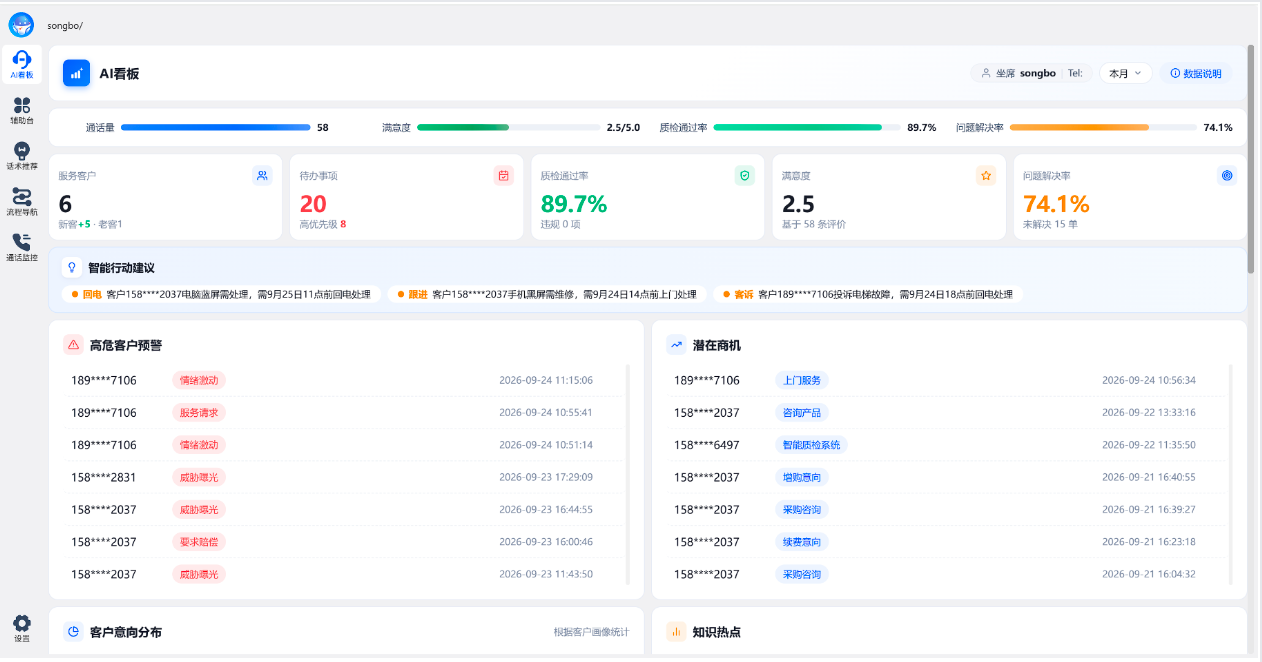1262x662 pixels.
Task: Open the 流程导航 sidebar item
Action: [x=21, y=202]
